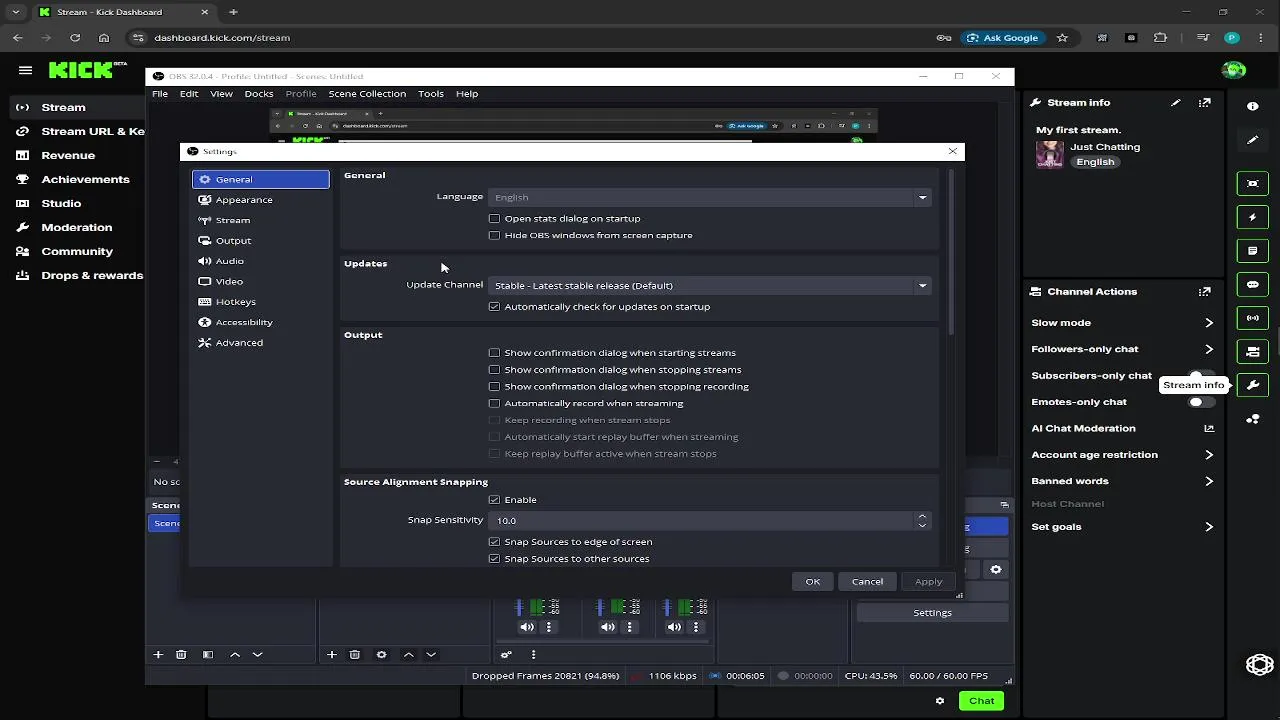Expand Account age restriction options

(1209, 455)
